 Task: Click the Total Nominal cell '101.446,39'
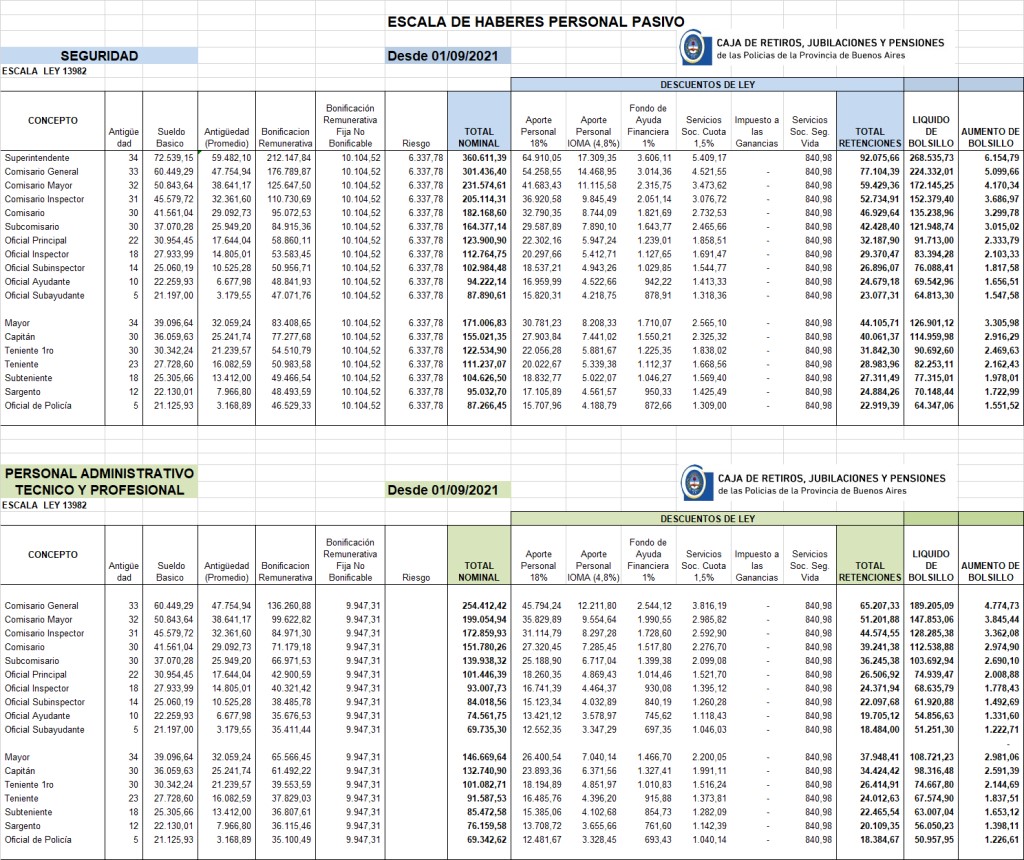[484, 675]
